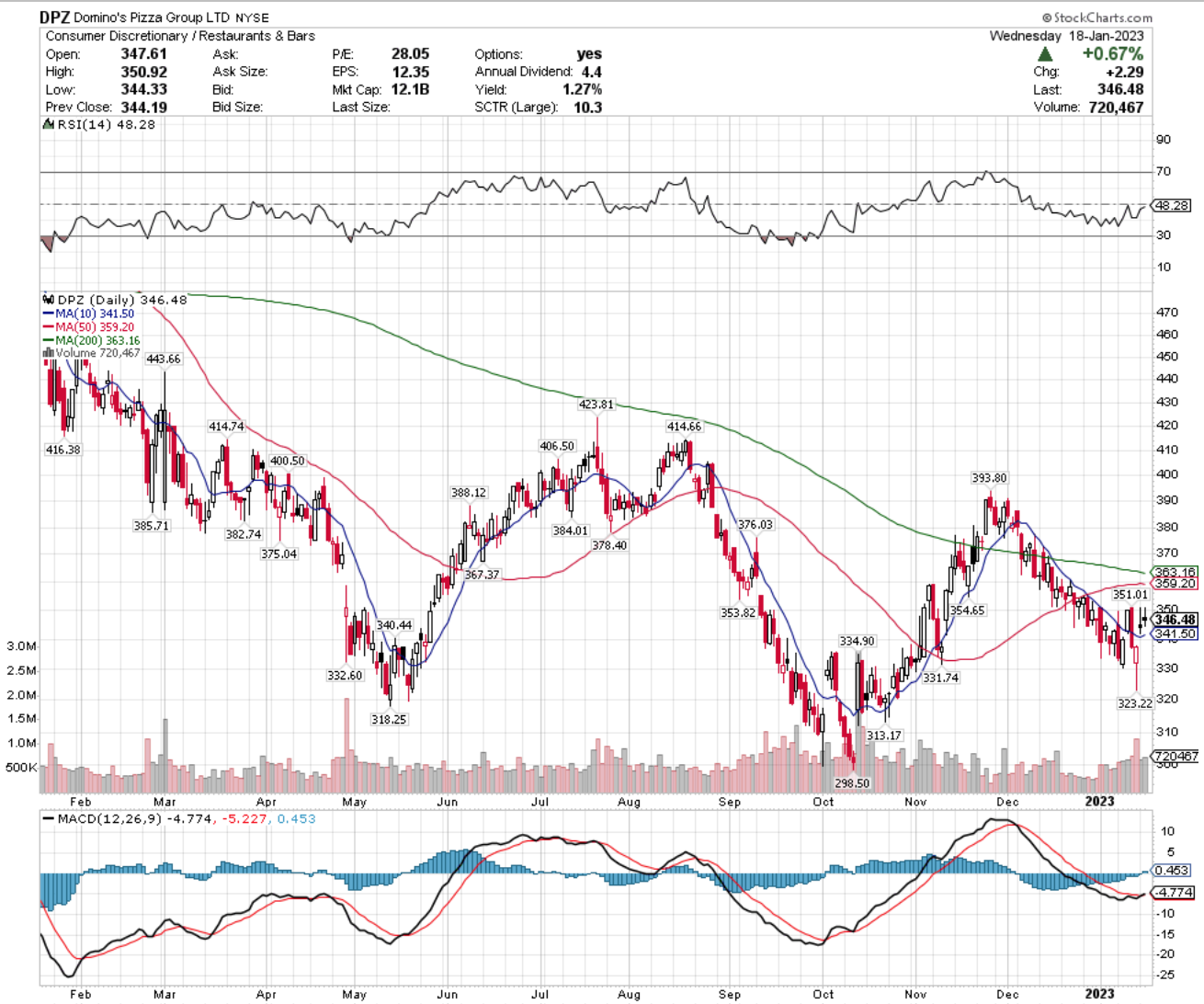The image size is (1204, 1004).
Task: Click the Low value 344.33
Action: point(144,89)
